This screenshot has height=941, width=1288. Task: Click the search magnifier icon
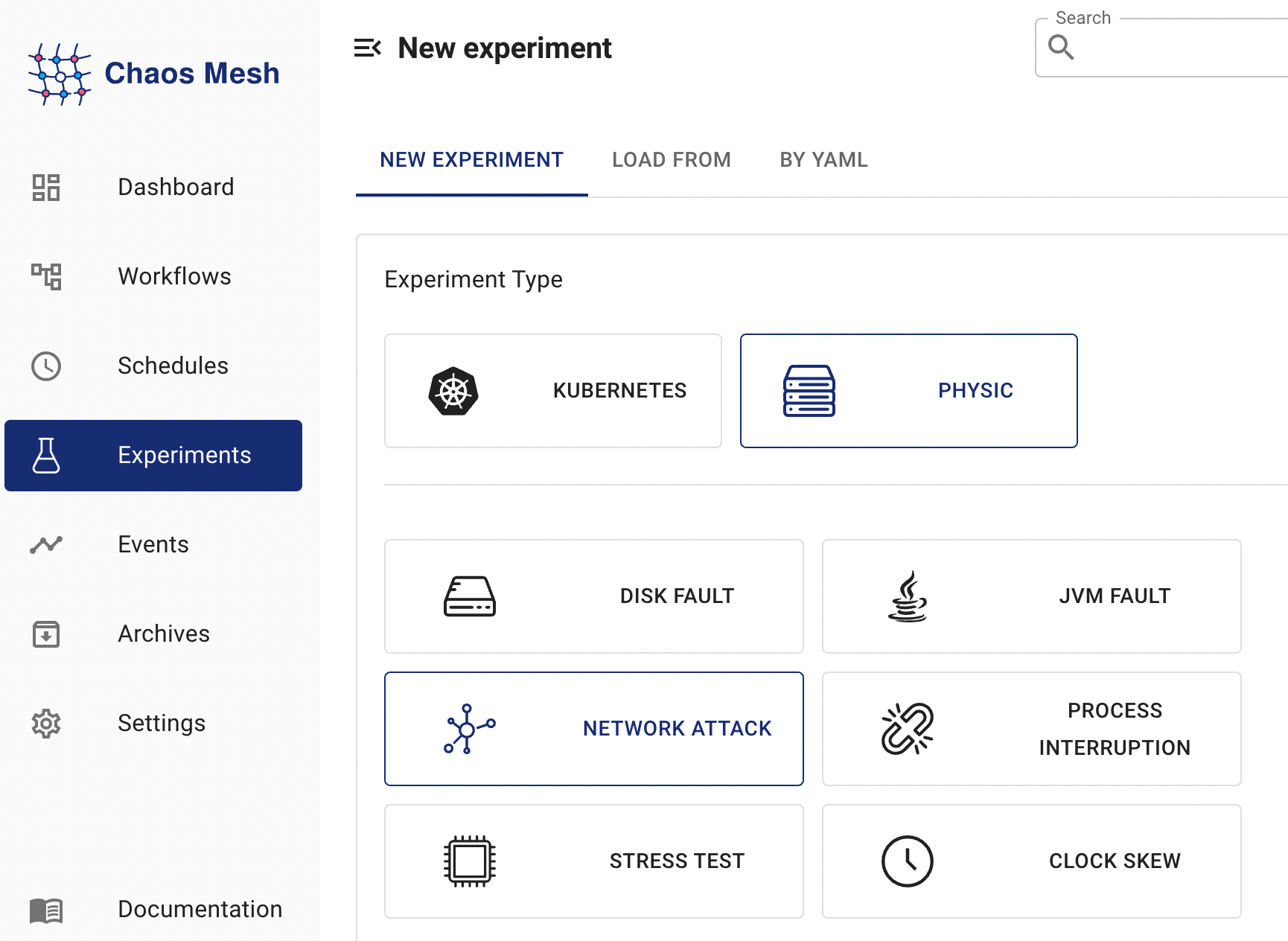1061,48
